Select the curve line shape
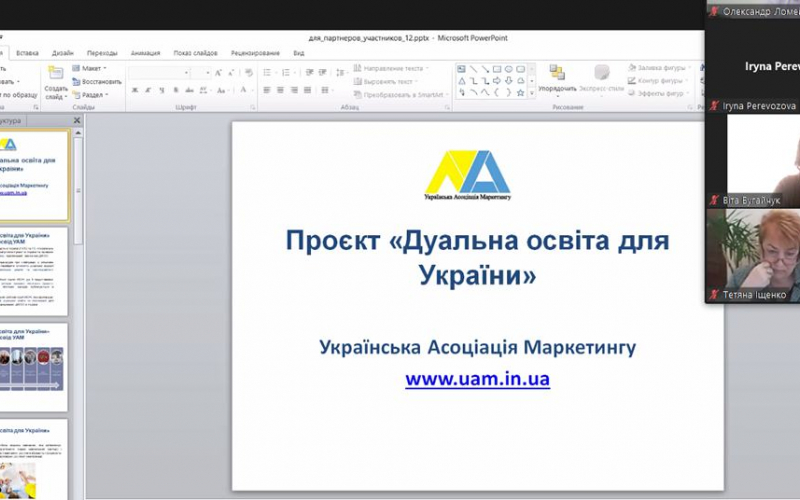Image resolution: width=800 pixels, height=500 pixels. (x=473, y=93)
